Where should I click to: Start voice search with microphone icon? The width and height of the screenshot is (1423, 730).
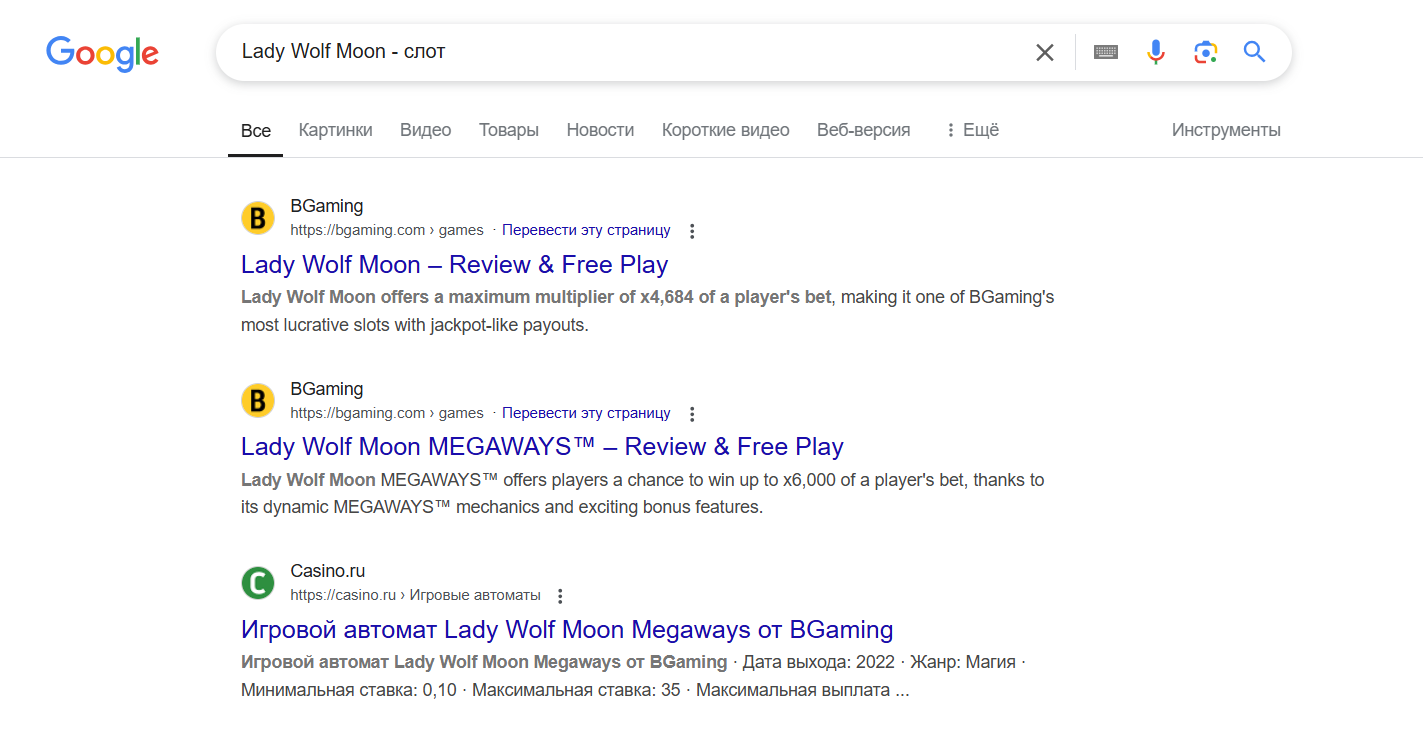point(1156,52)
